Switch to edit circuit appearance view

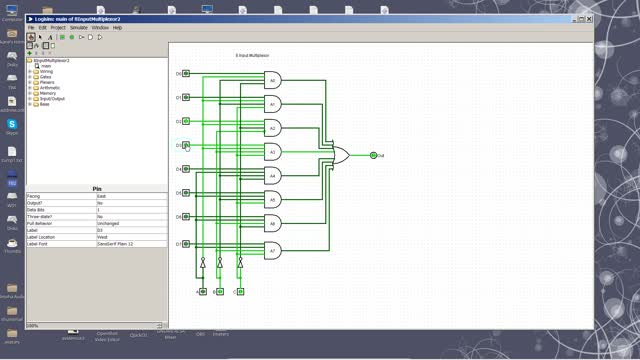pos(53,46)
